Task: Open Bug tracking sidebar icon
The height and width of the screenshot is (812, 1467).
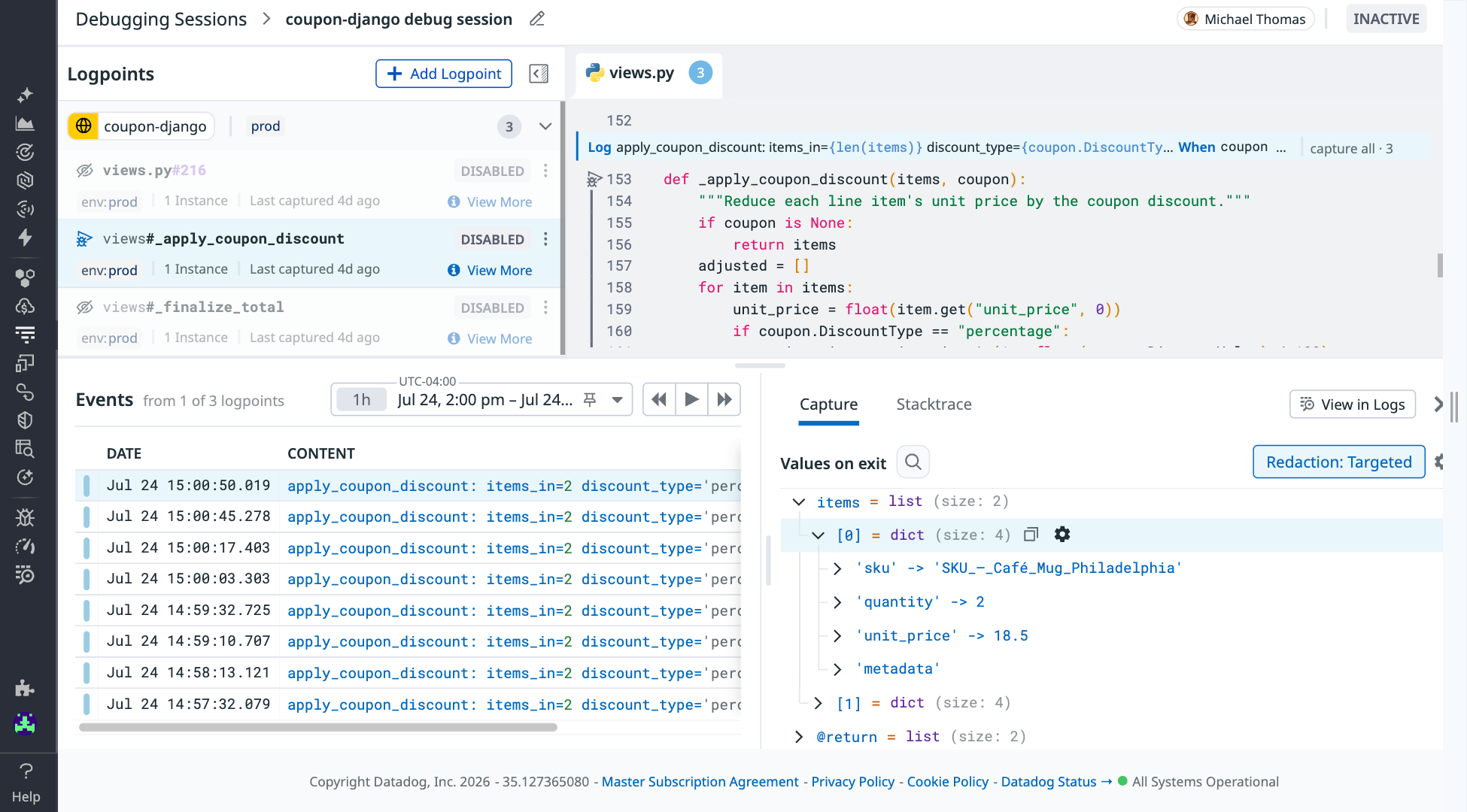Action: (25, 517)
